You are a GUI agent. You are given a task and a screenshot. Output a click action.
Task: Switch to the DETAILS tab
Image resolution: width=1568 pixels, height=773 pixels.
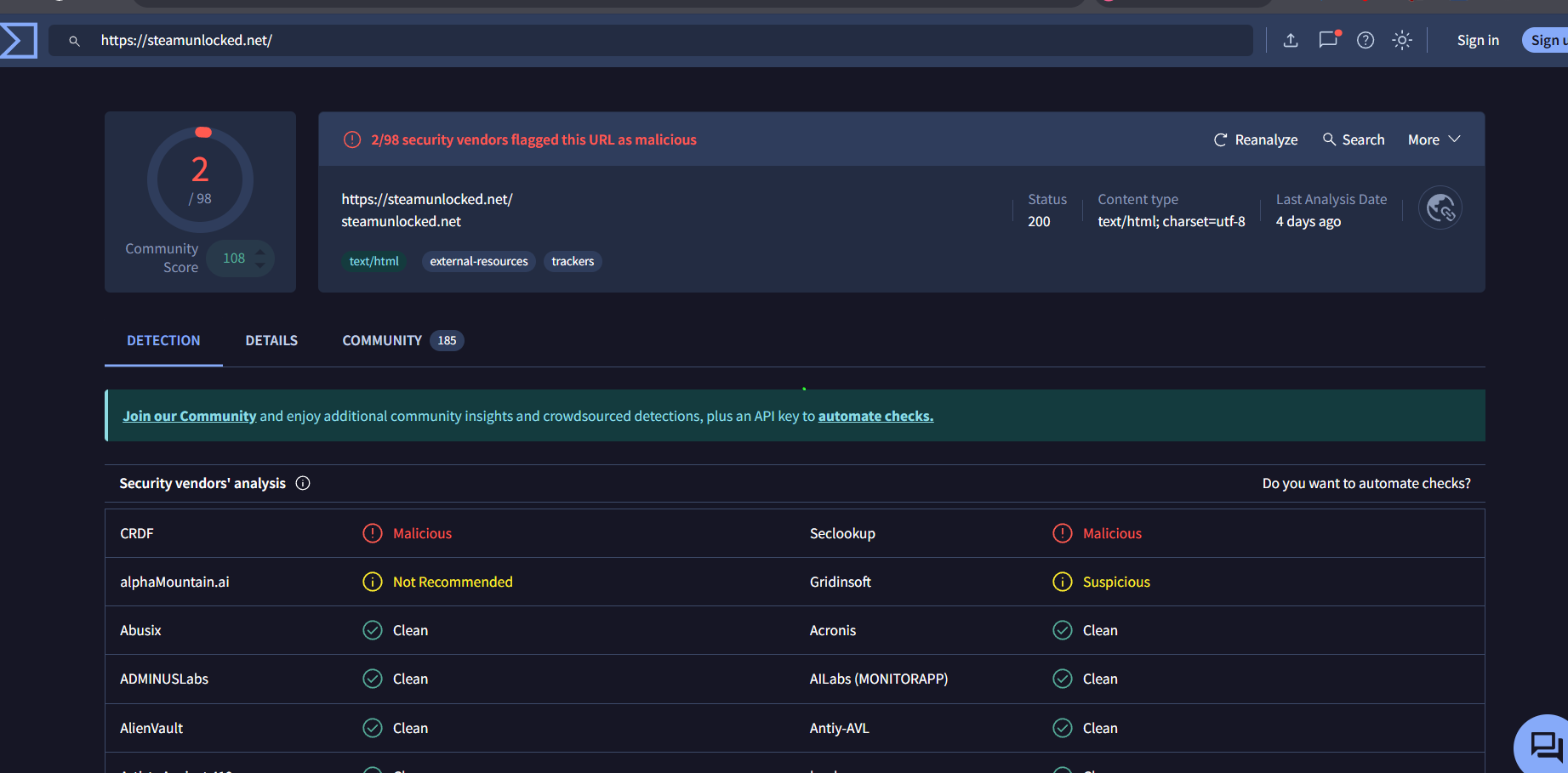tap(271, 340)
